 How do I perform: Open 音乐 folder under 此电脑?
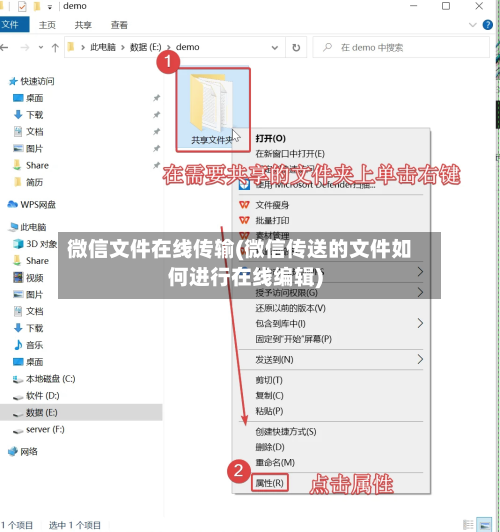[34, 345]
